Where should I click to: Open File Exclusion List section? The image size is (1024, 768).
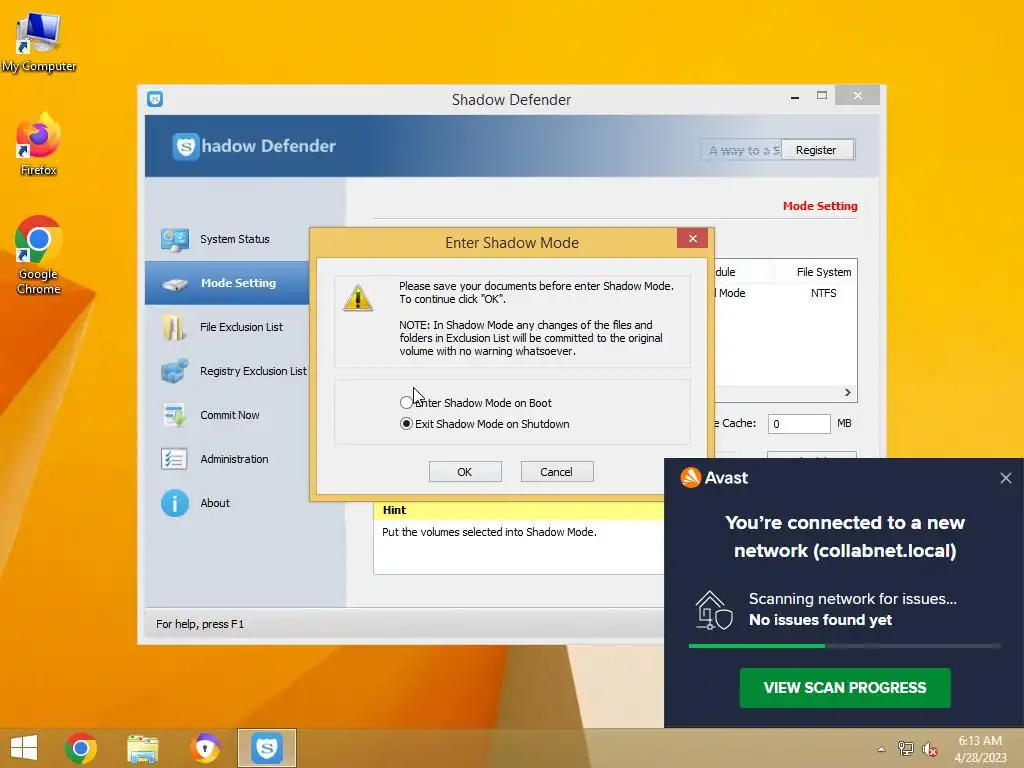click(x=242, y=327)
